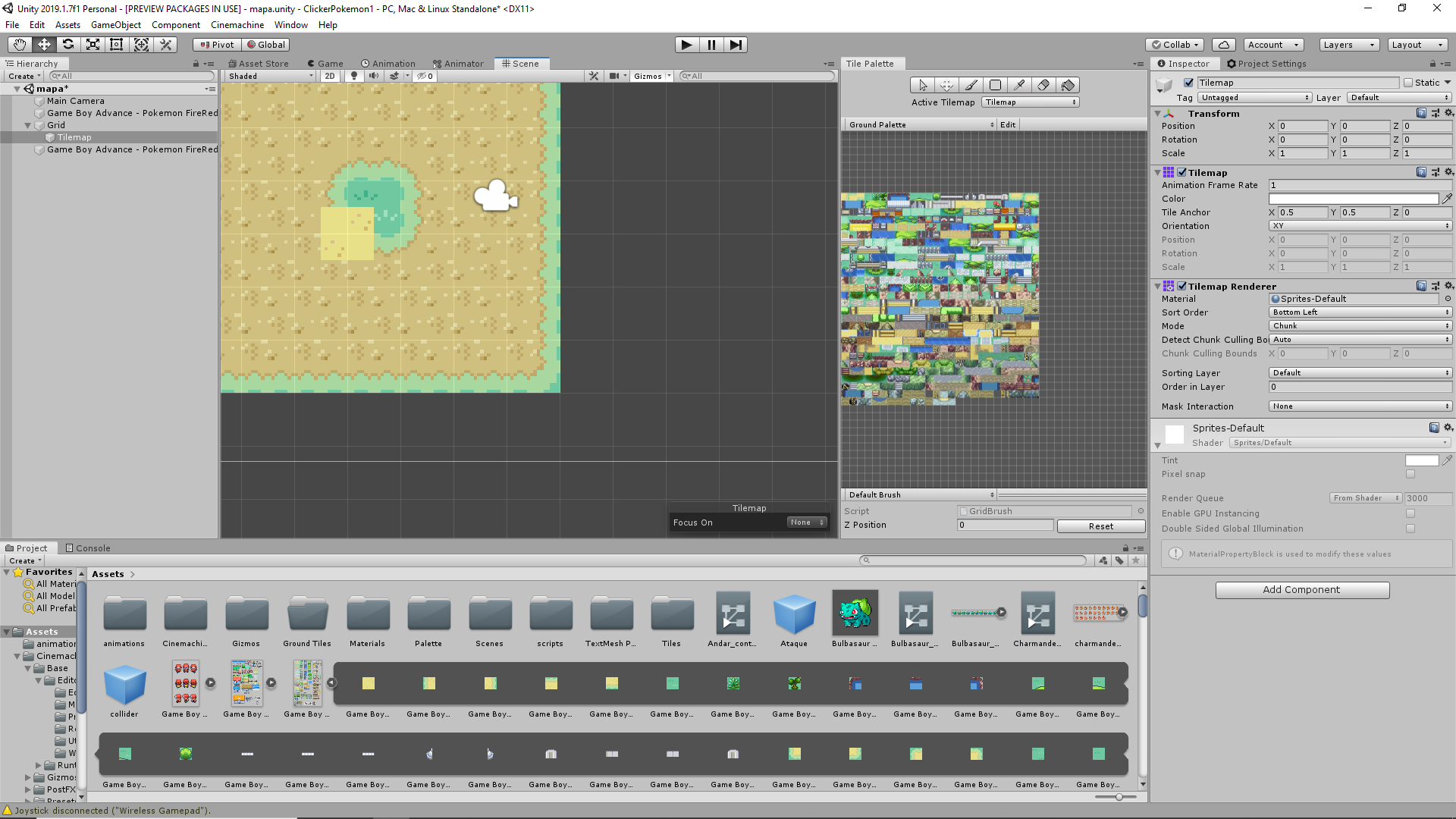
Task: Select the Rect Transform tool
Action: tap(116, 45)
